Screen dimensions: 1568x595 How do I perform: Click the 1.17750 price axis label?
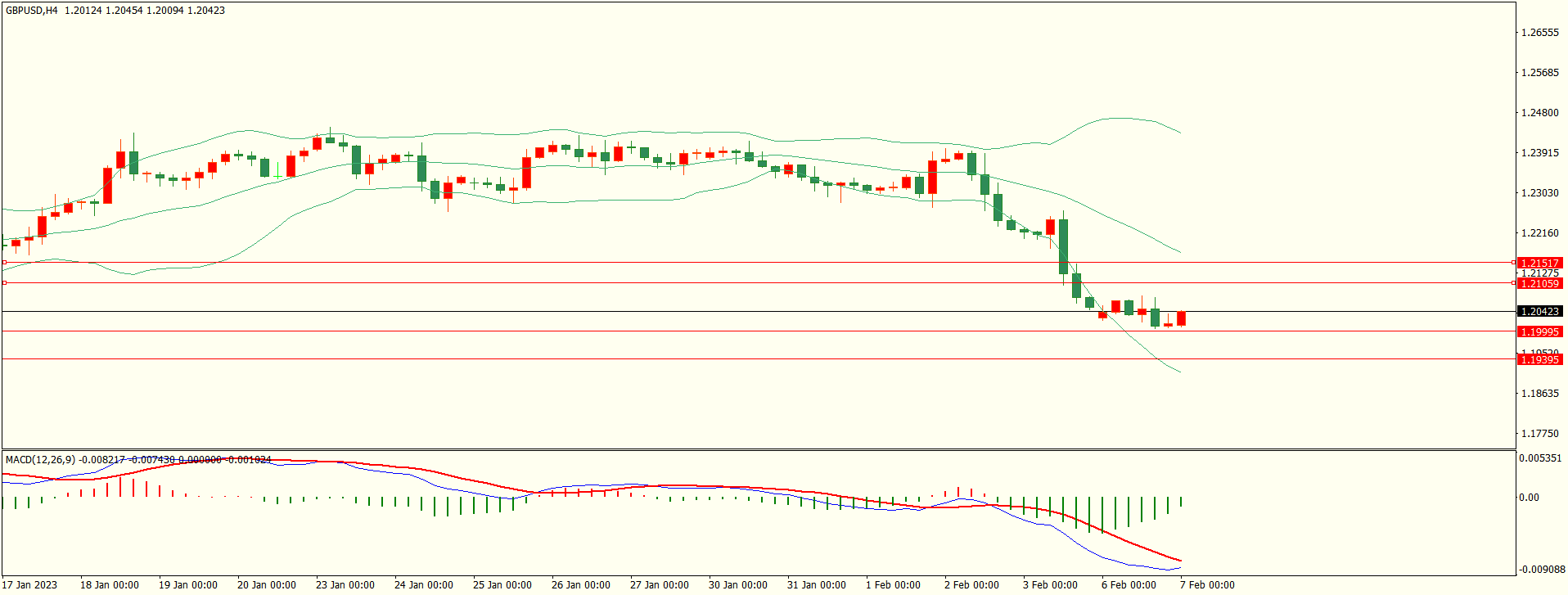pos(1539,434)
